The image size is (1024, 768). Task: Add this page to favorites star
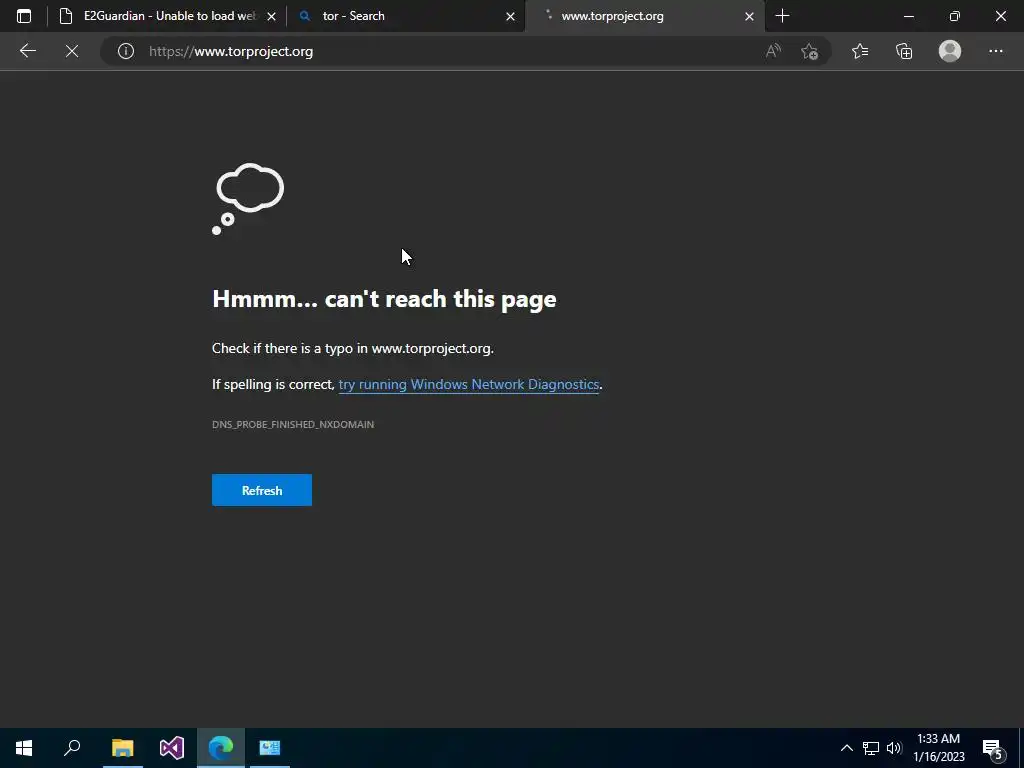810,51
